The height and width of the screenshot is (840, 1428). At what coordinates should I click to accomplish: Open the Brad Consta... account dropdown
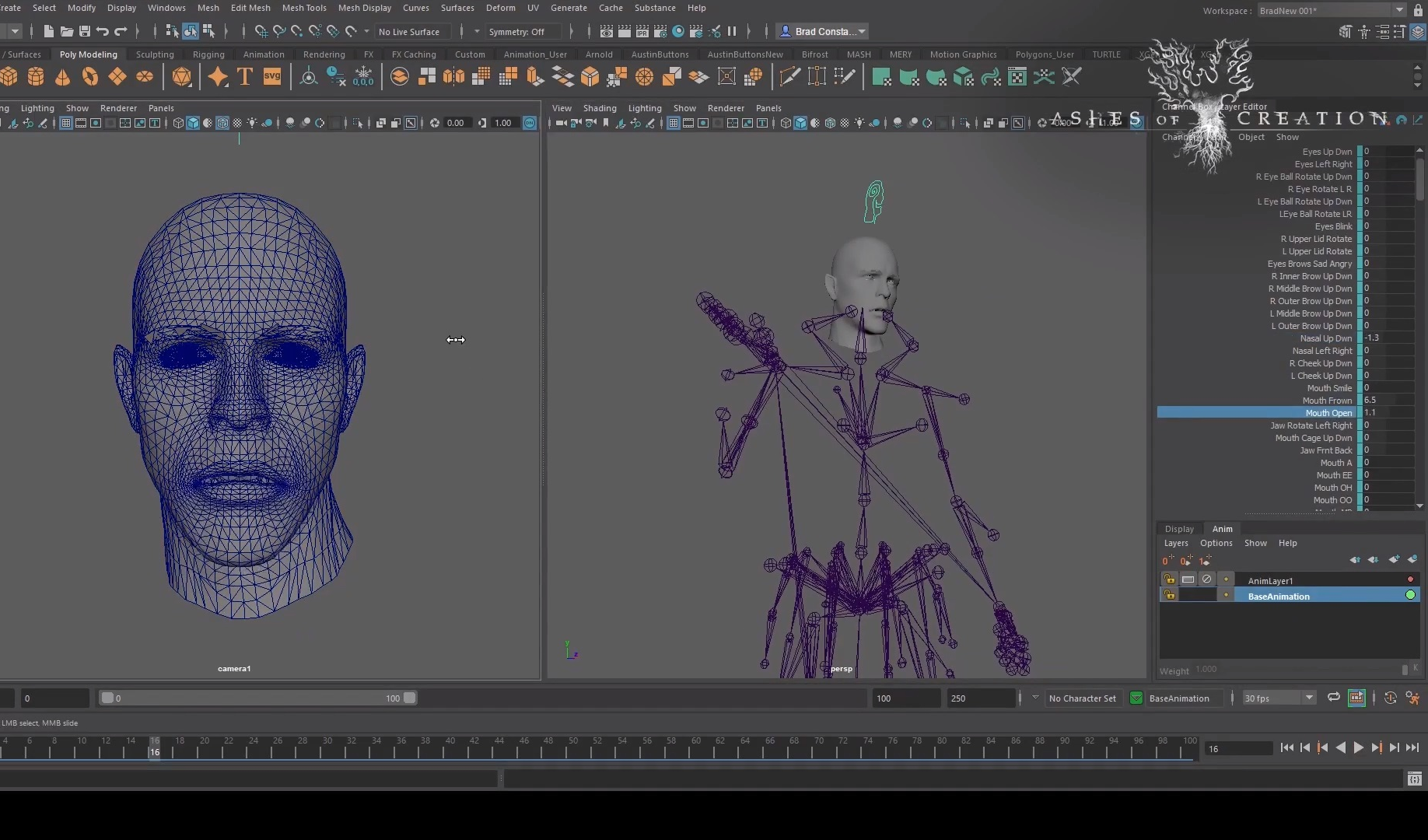tap(823, 31)
